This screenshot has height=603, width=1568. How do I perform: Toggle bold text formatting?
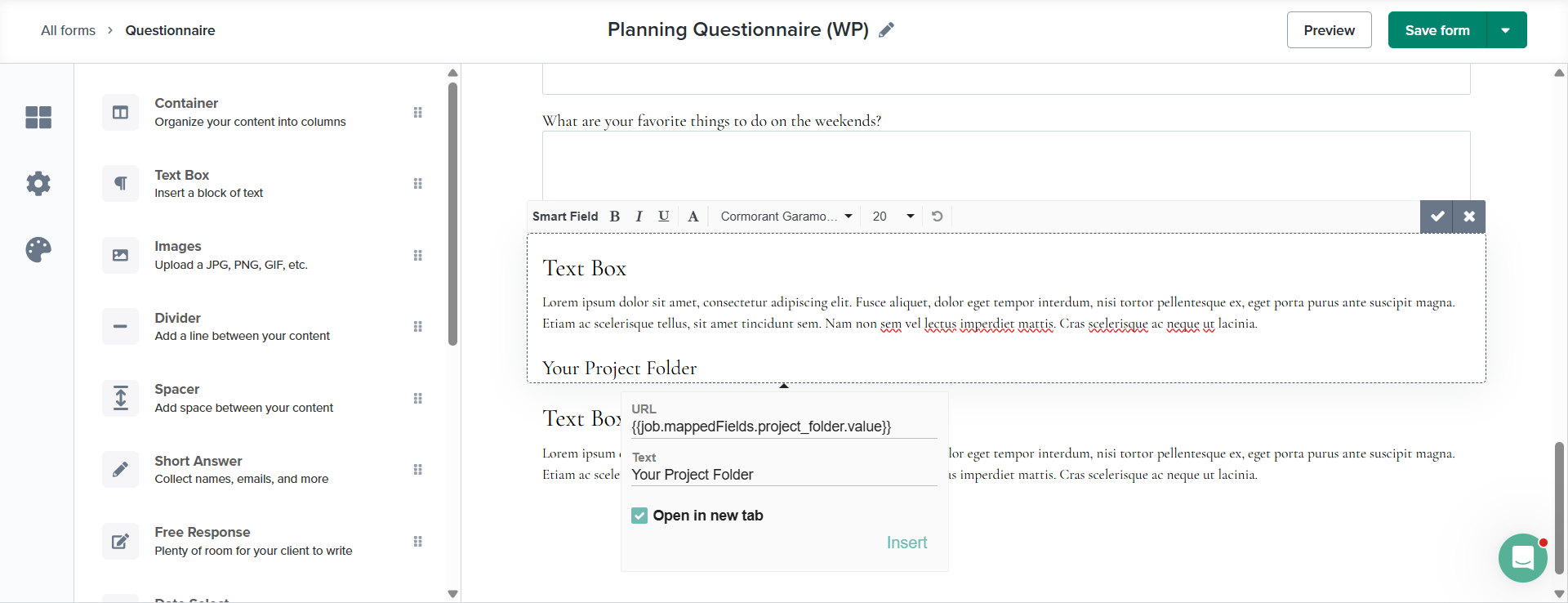click(615, 217)
